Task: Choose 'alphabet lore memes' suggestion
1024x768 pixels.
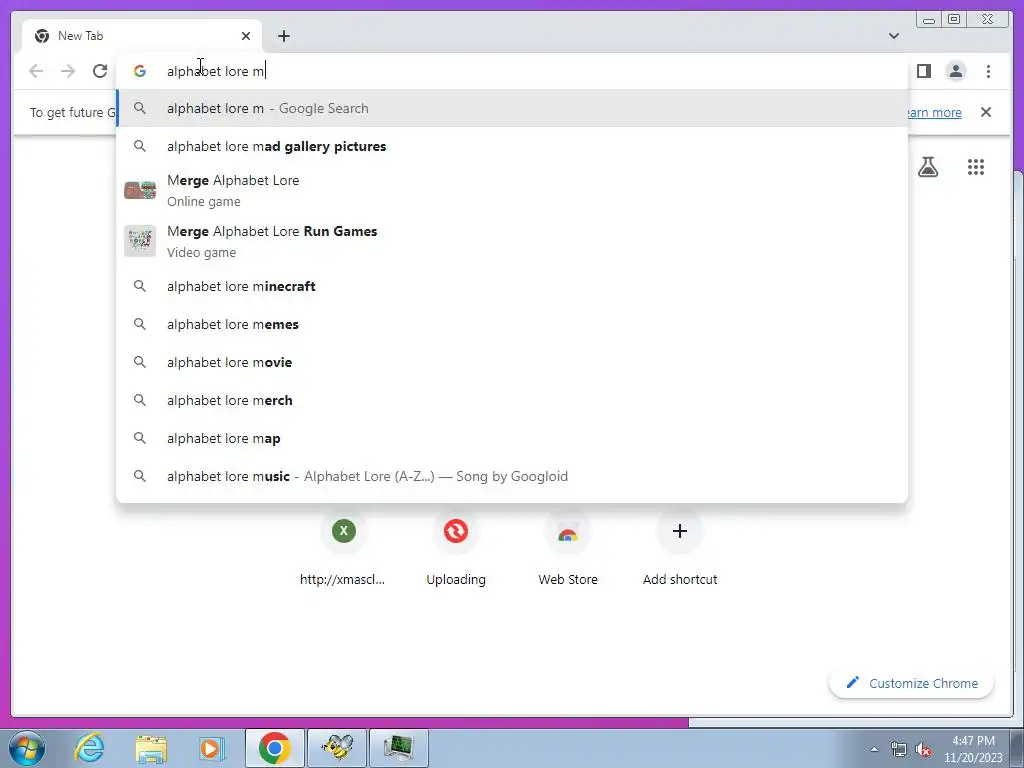Action: click(512, 325)
